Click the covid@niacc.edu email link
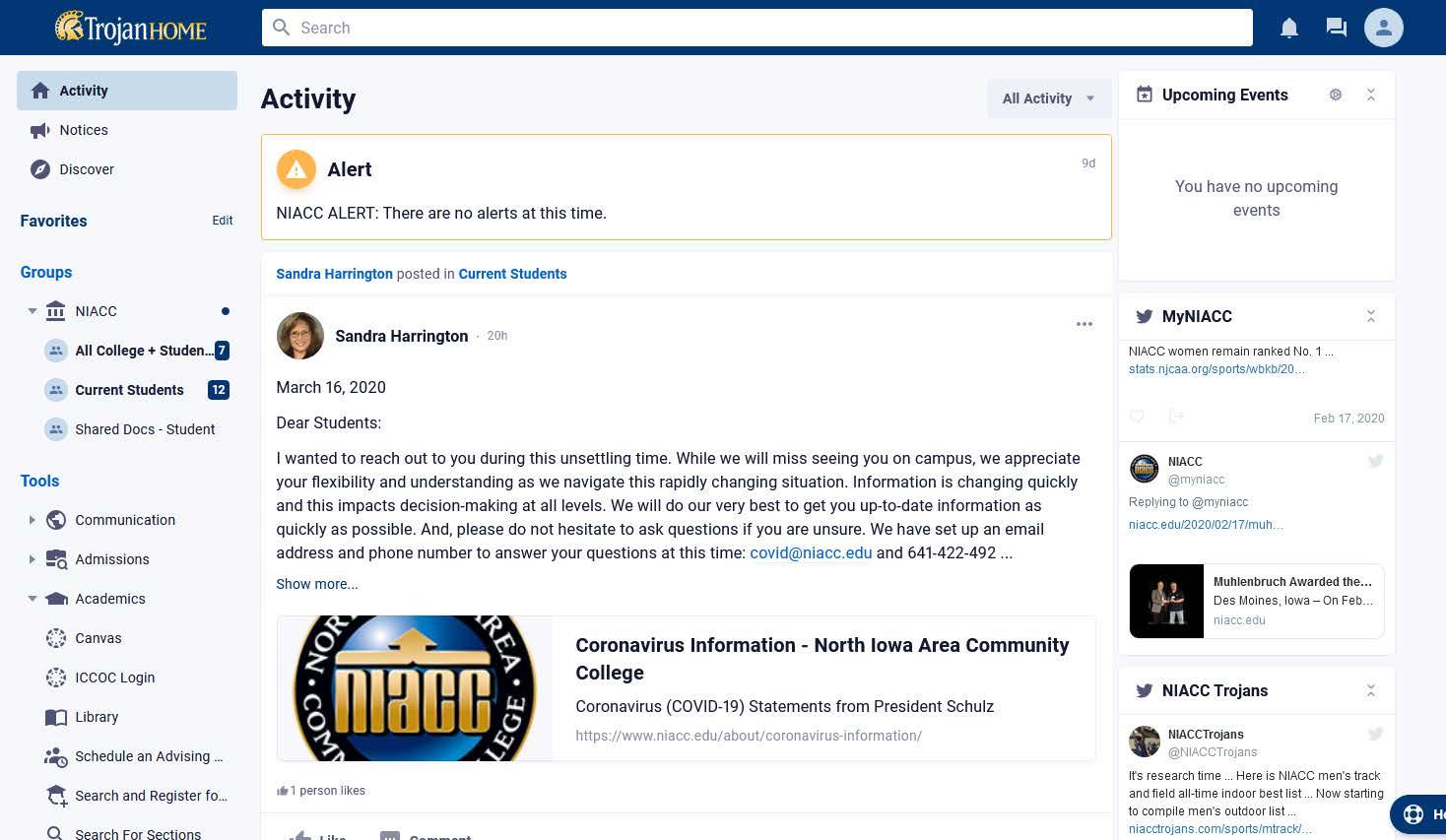1446x840 pixels. [811, 552]
